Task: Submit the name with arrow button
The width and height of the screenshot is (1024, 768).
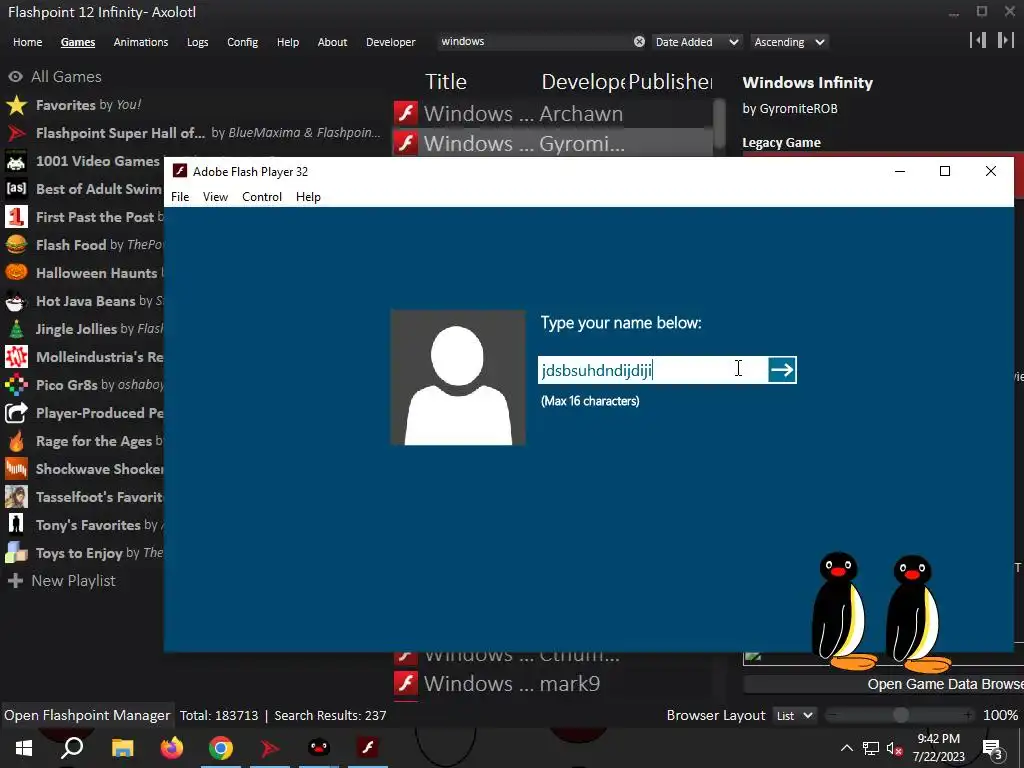Action: point(782,370)
